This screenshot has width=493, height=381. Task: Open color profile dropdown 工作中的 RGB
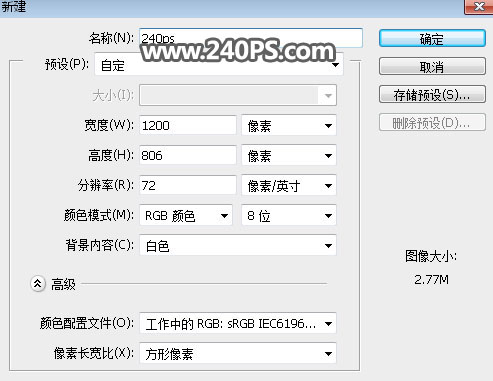[x=238, y=323]
